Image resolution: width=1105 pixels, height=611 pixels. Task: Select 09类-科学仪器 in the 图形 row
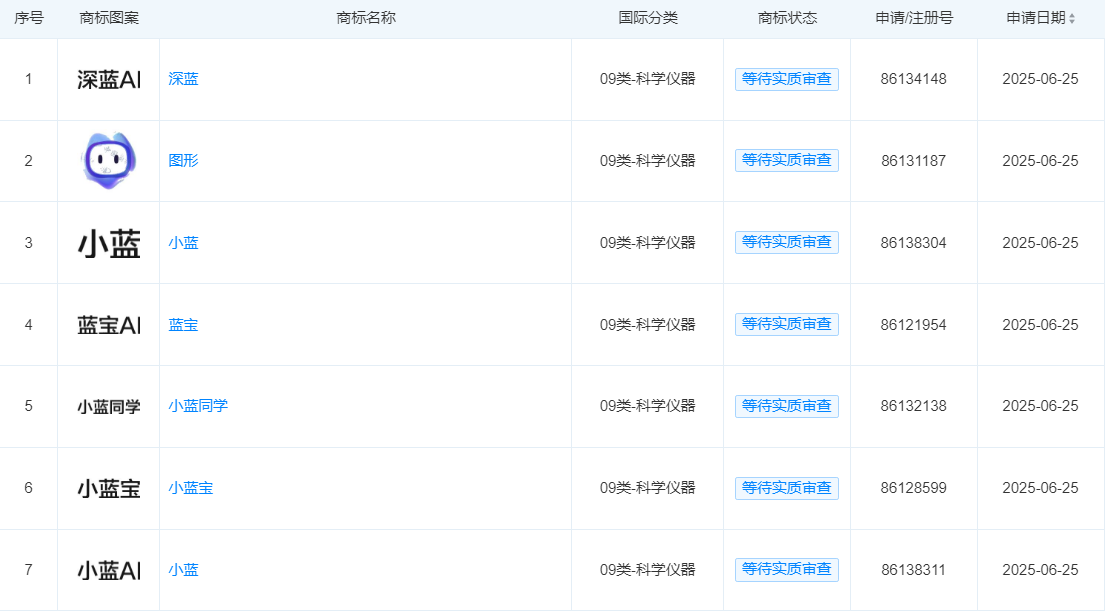(648, 161)
